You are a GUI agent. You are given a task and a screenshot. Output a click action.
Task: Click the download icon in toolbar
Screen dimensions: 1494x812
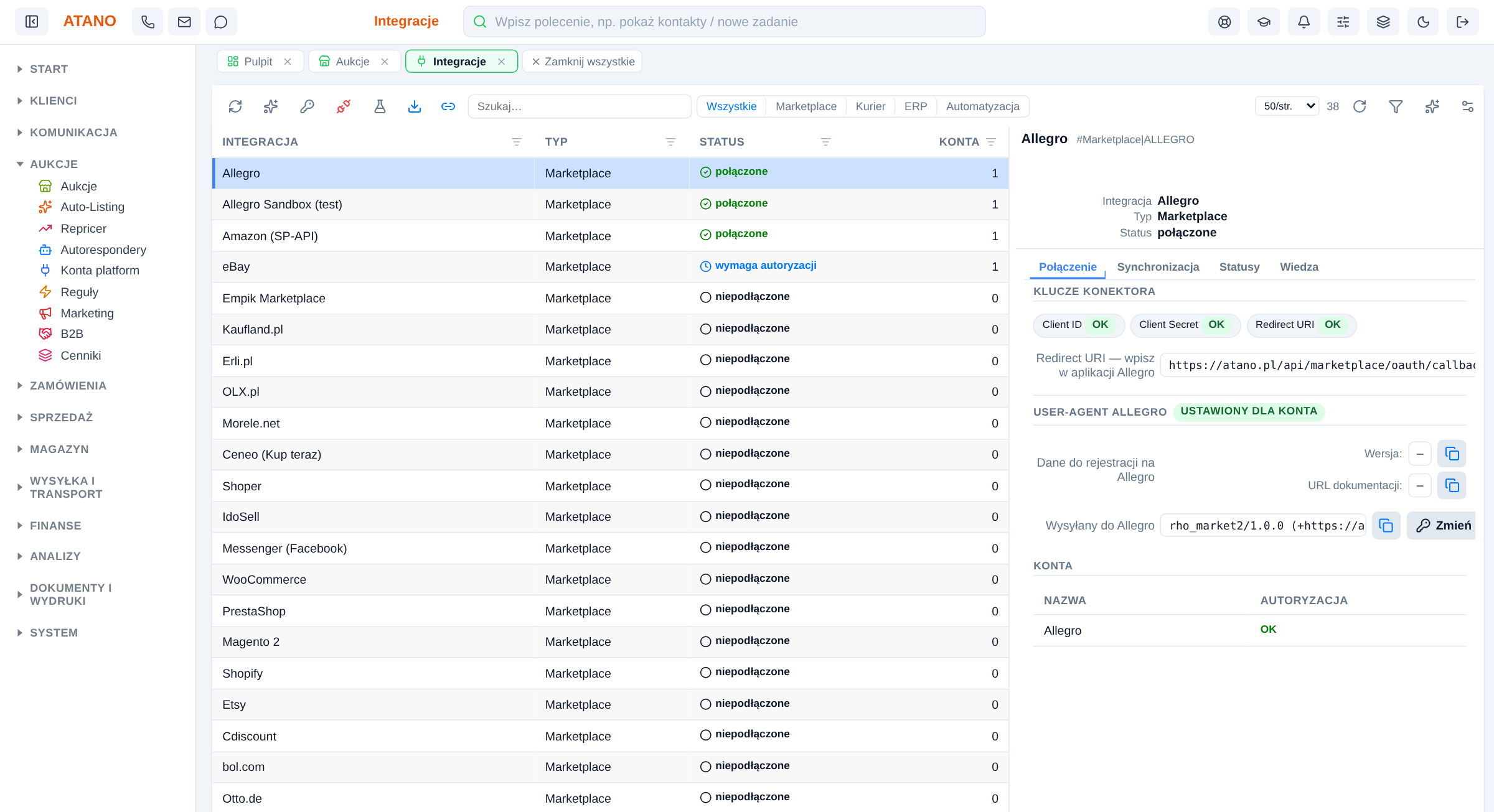pyautogui.click(x=415, y=106)
